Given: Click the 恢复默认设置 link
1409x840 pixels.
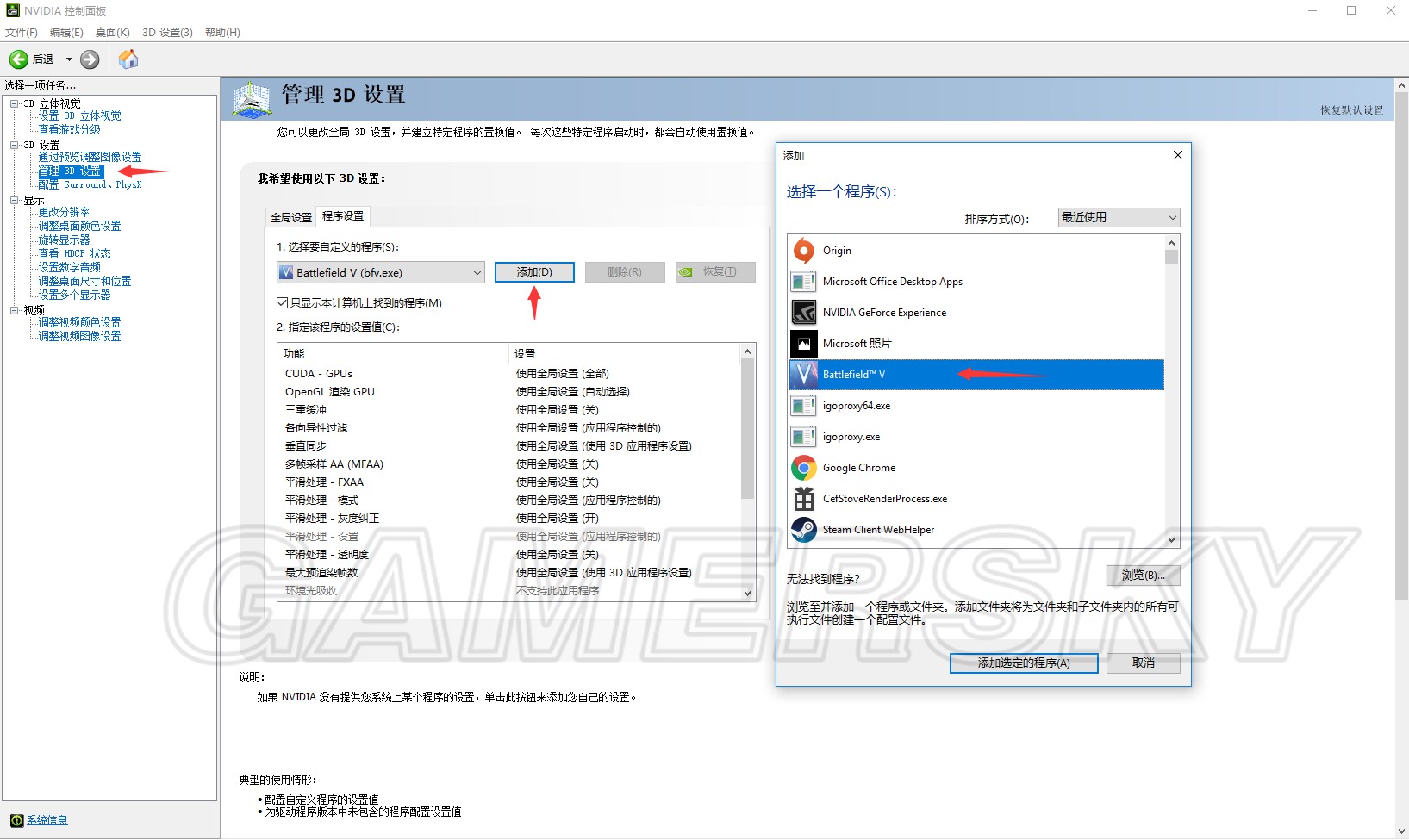Looking at the screenshot, I should pos(1351,110).
